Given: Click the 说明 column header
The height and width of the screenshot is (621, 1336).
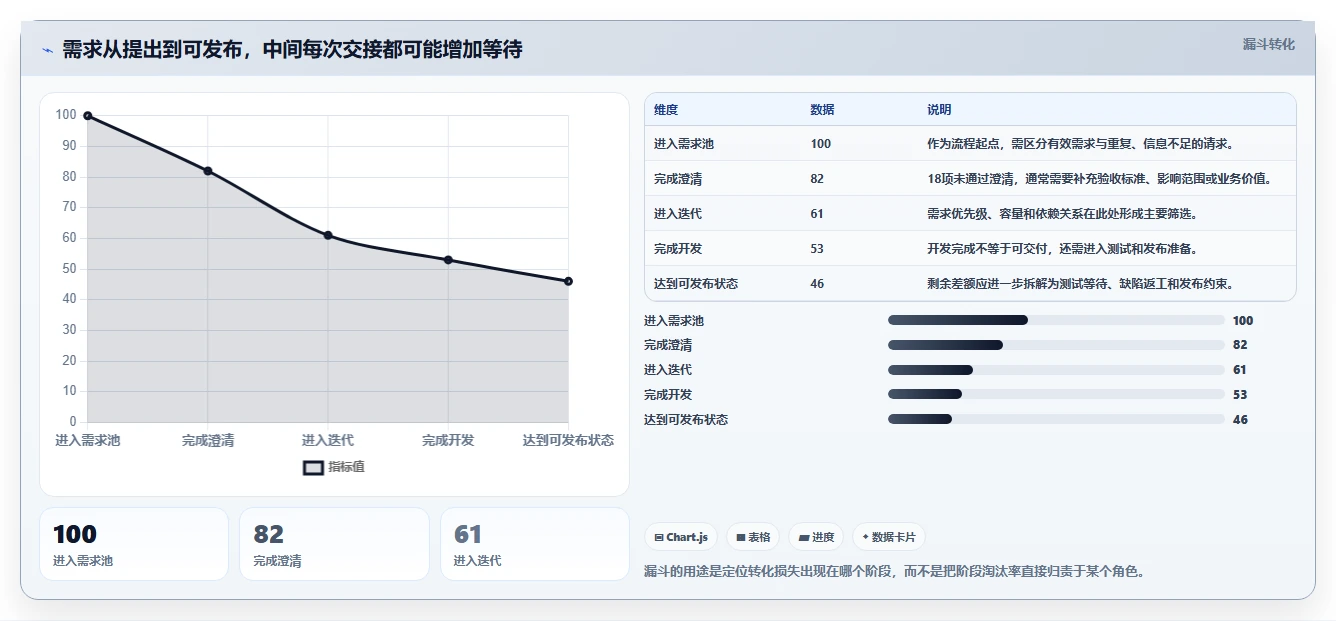Looking at the screenshot, I should click(939, 110).
